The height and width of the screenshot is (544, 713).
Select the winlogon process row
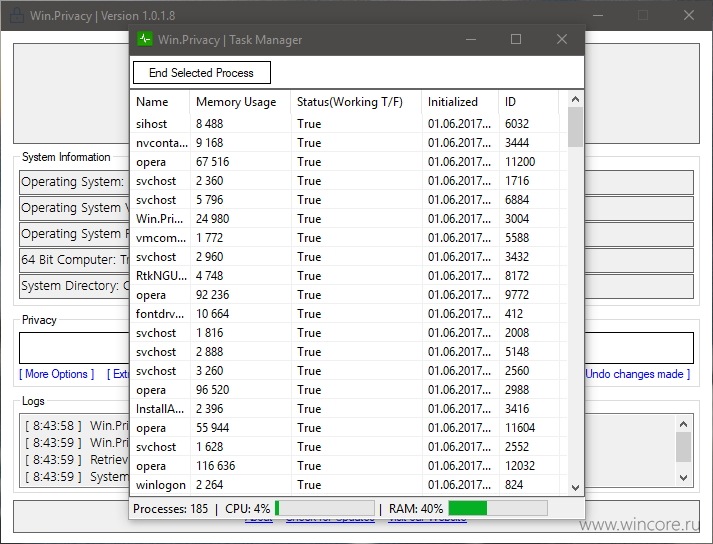(x=349, y=485)
